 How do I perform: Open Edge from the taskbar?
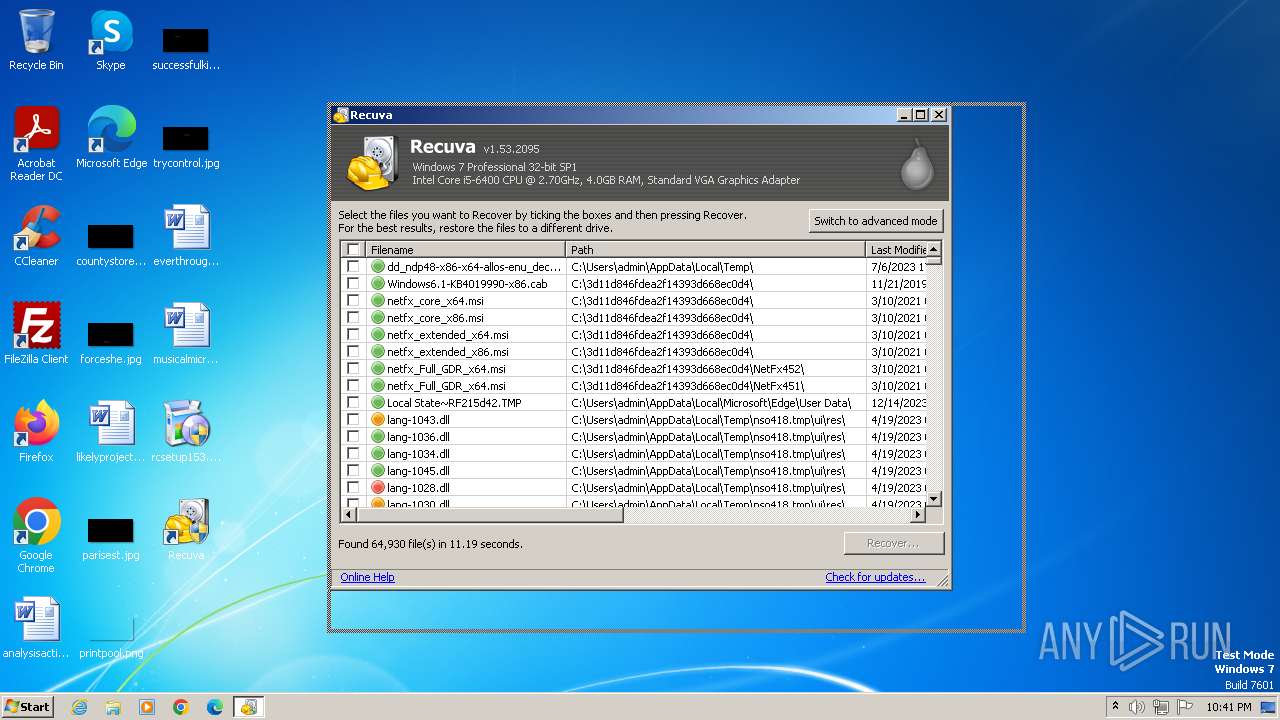click(215, 707)
